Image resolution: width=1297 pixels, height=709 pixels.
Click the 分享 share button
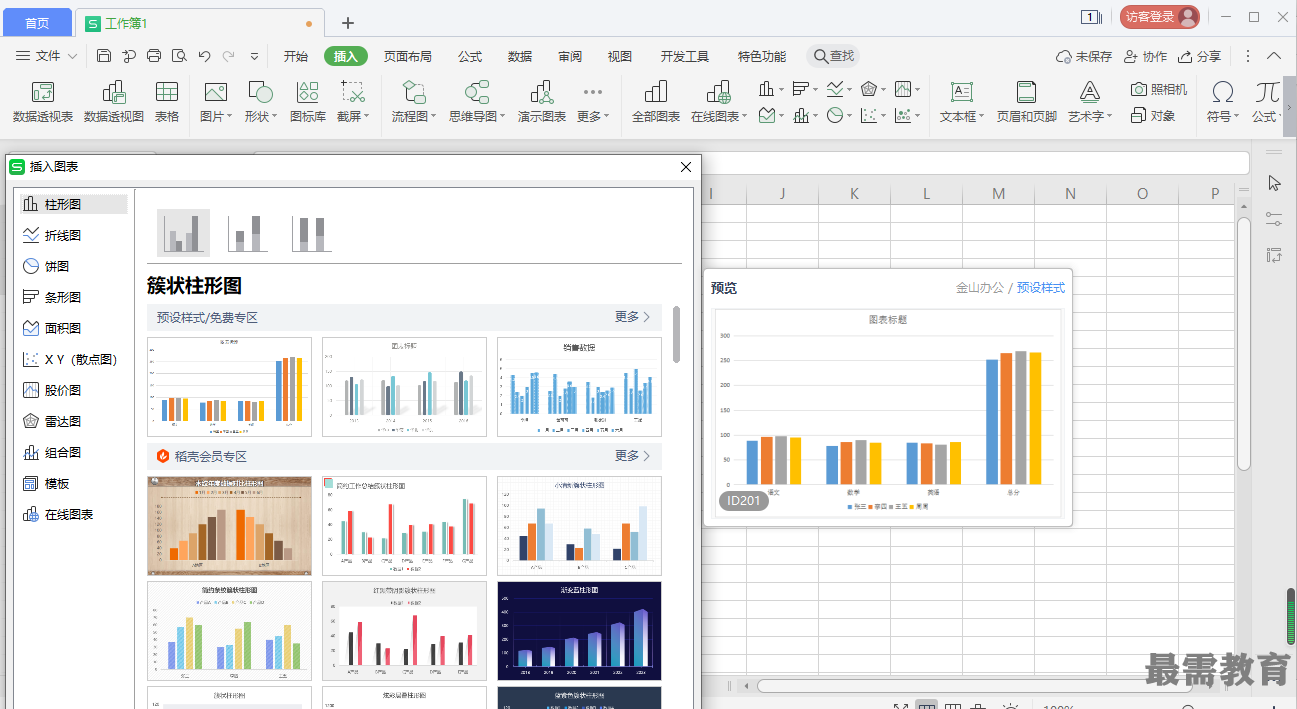[1200, 57]
